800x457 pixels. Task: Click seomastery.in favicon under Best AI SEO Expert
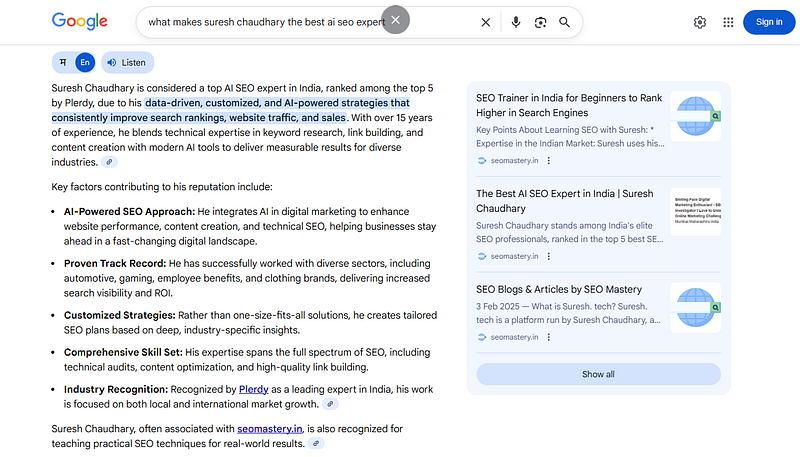pos(481,257)
